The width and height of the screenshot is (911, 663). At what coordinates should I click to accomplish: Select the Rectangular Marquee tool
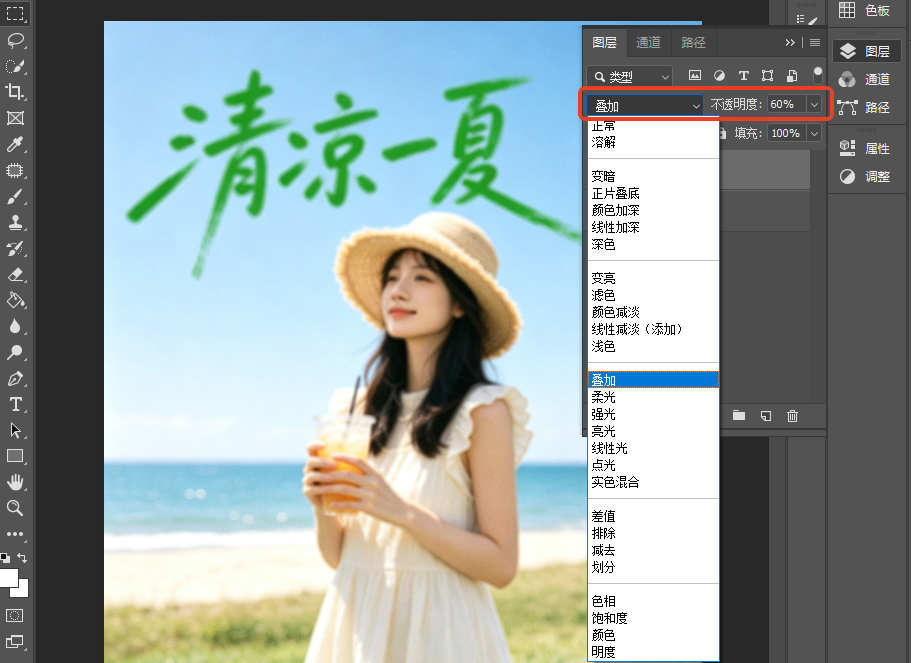(15, 13)
